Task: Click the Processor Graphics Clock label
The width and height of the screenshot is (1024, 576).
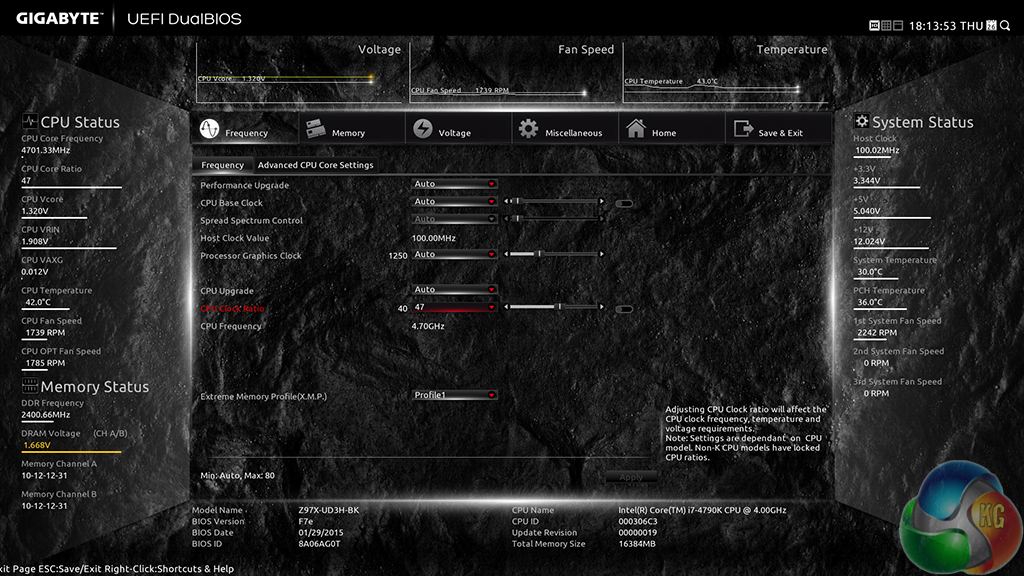Action: point(251,256)
